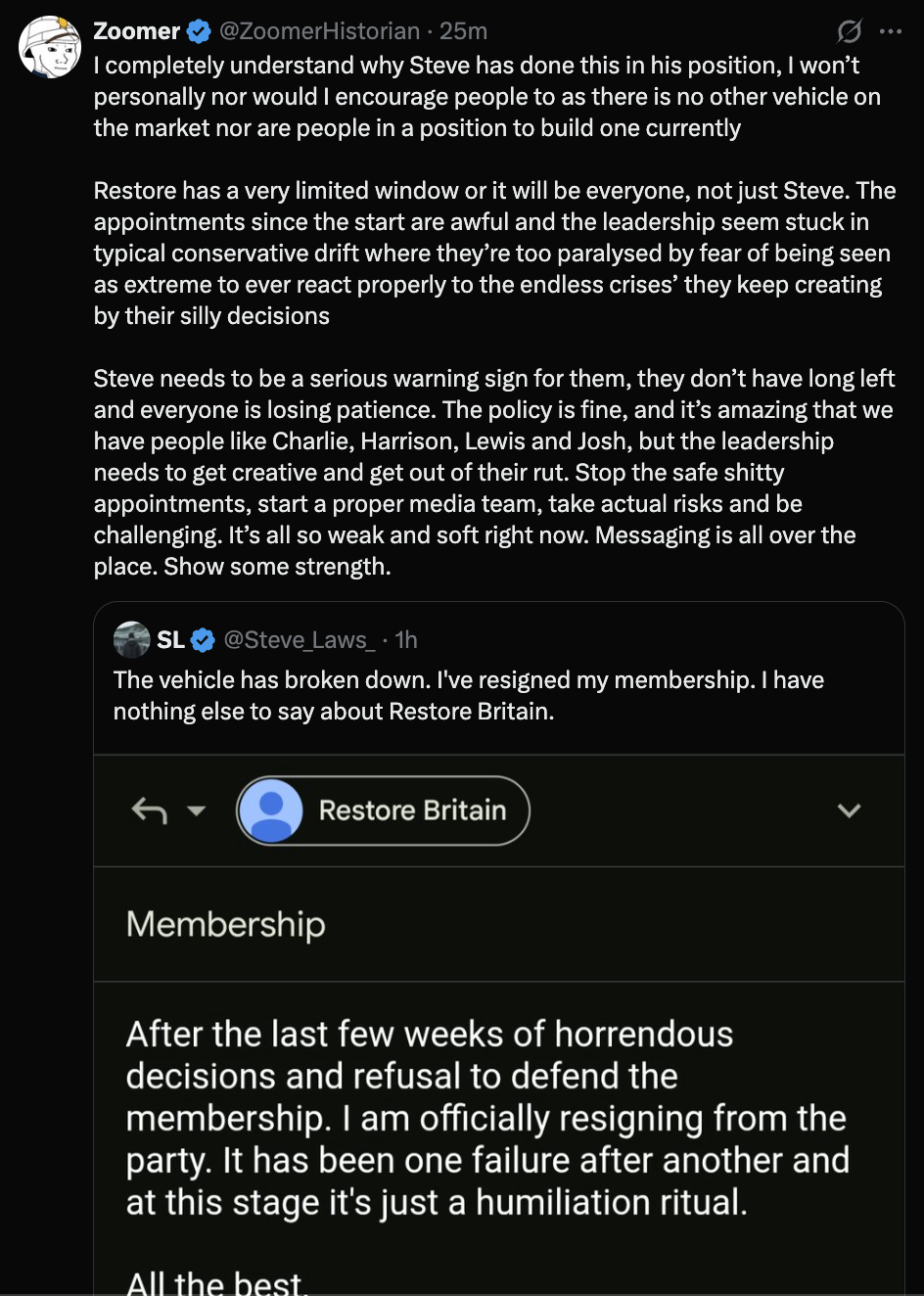Open the resignation email screenshot image
924x1296 pixels.
pos(499,1025)
